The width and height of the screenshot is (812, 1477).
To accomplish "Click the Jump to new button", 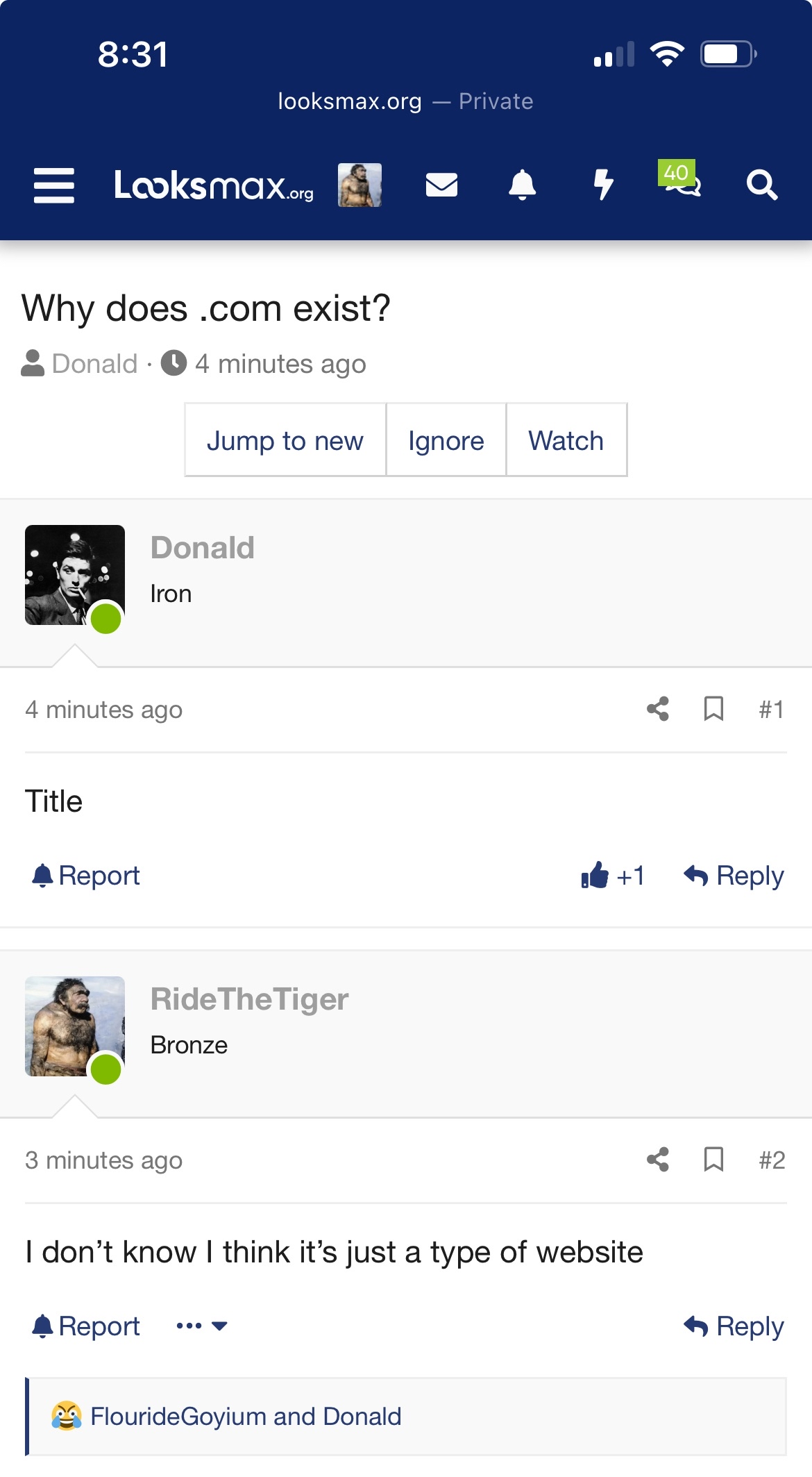I will pos(285,440).
